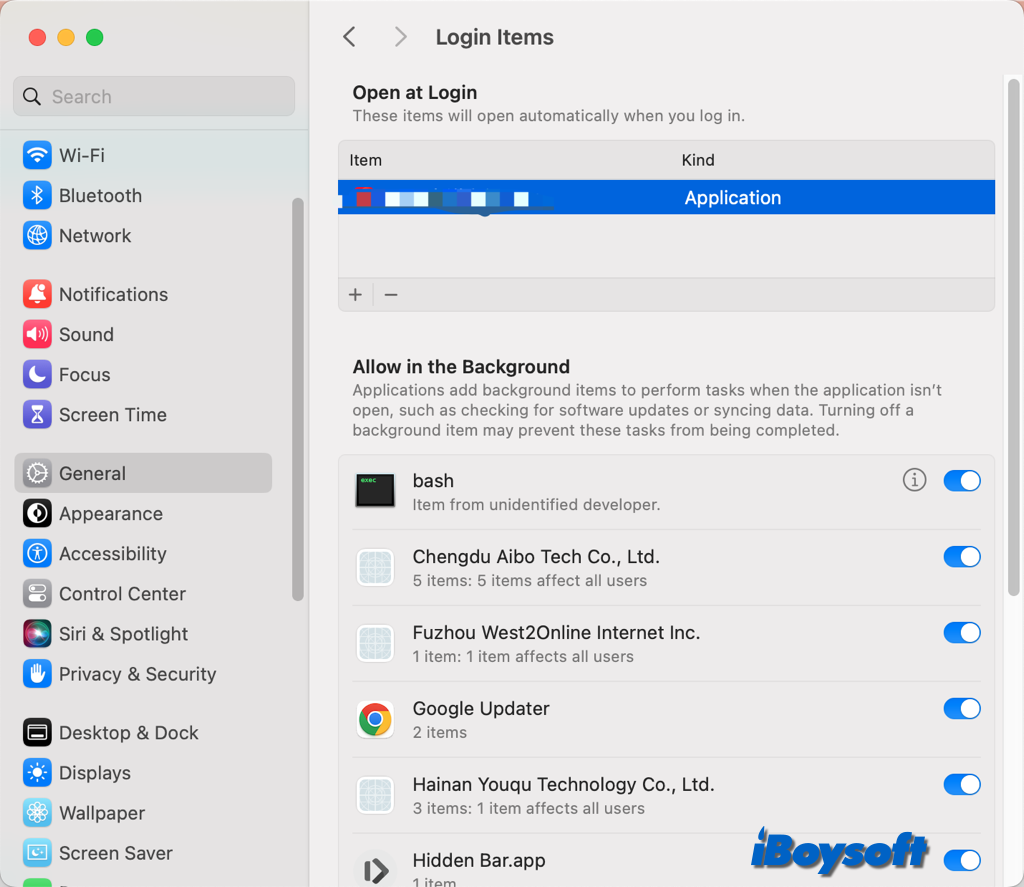
Task: Click the Google Updater Chrome icon
Action: (x=375, y=719)
